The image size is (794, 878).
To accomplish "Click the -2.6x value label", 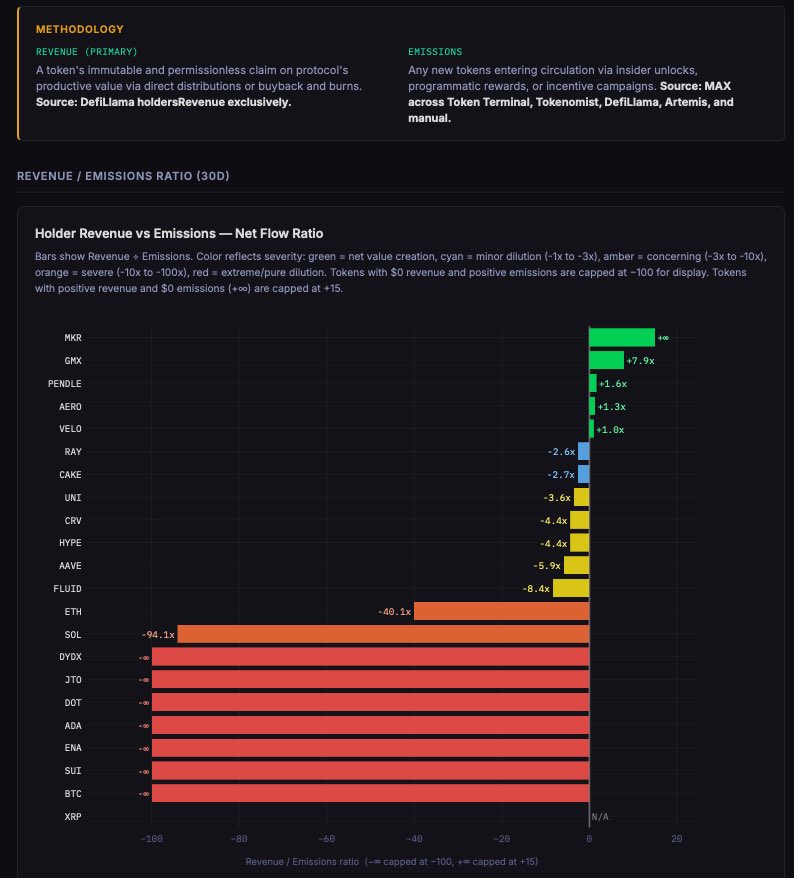I will (x=561, y=452).
